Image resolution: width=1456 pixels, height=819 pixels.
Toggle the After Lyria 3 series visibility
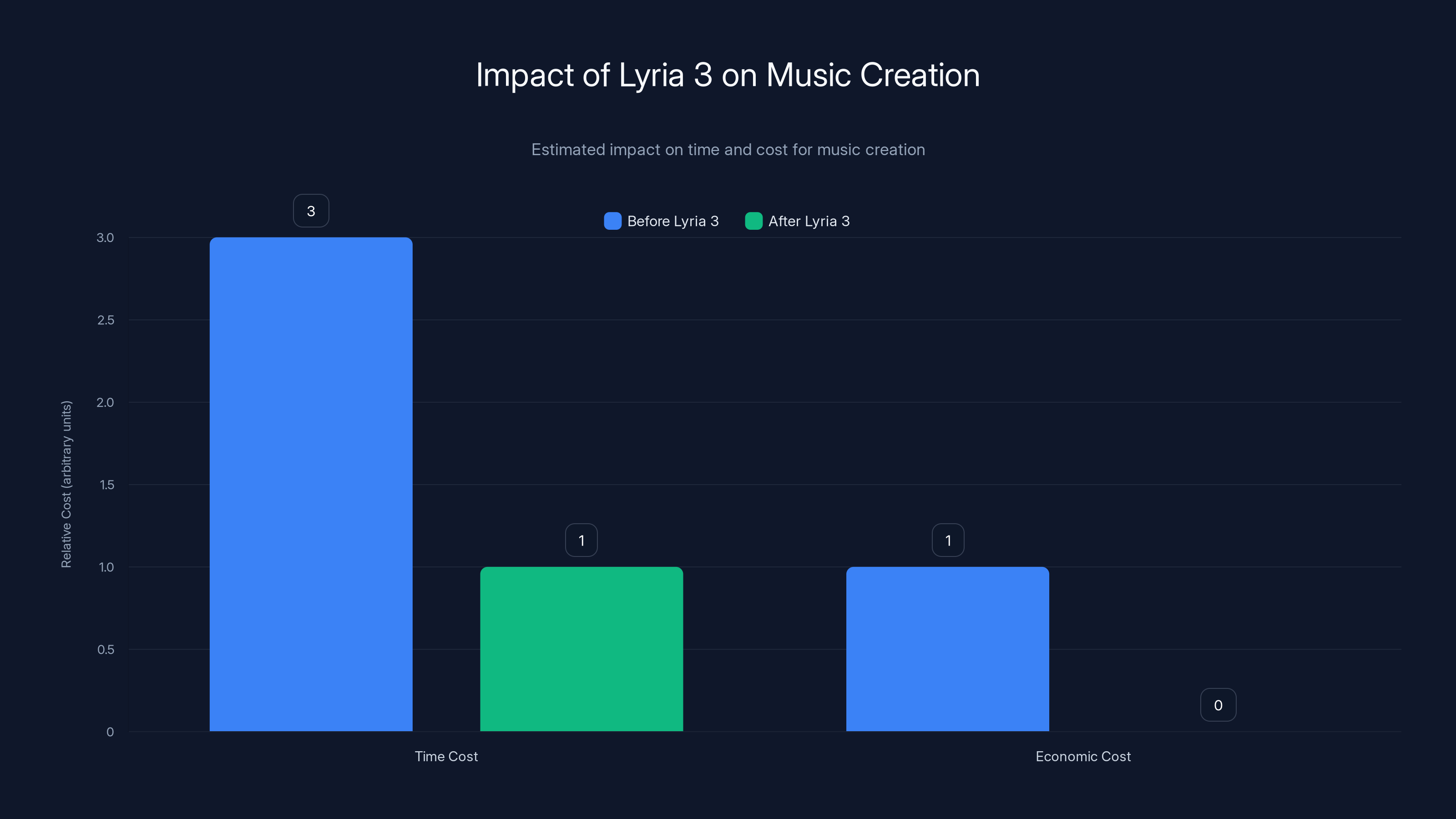pyautogui.click(x=798, y=221)
